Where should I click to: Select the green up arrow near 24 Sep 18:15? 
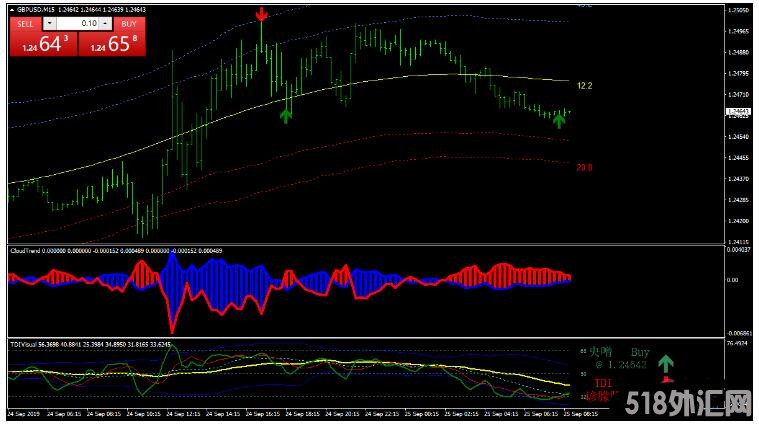(286, 116)
